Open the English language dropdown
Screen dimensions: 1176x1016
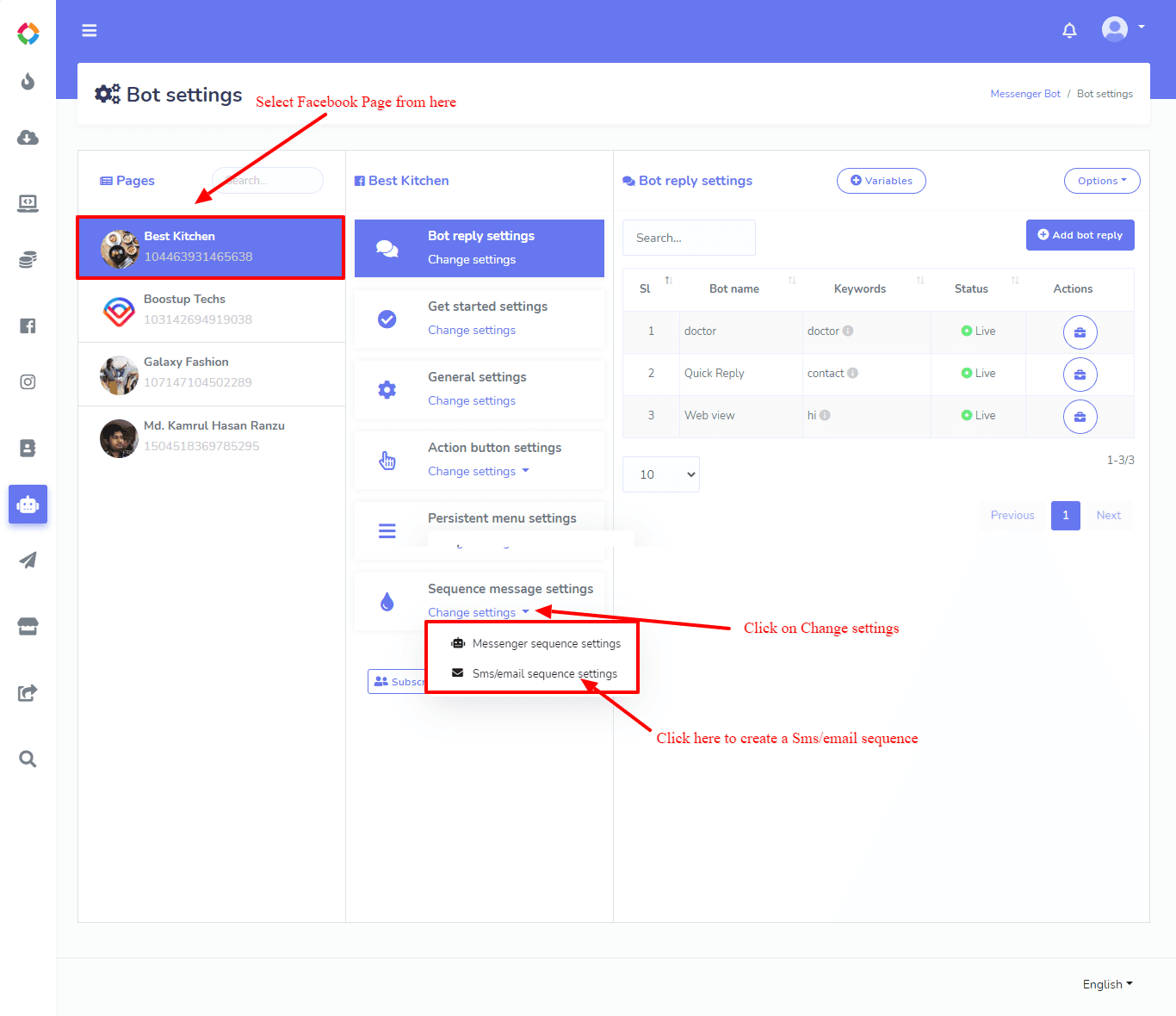click(x=1107, y=984)
